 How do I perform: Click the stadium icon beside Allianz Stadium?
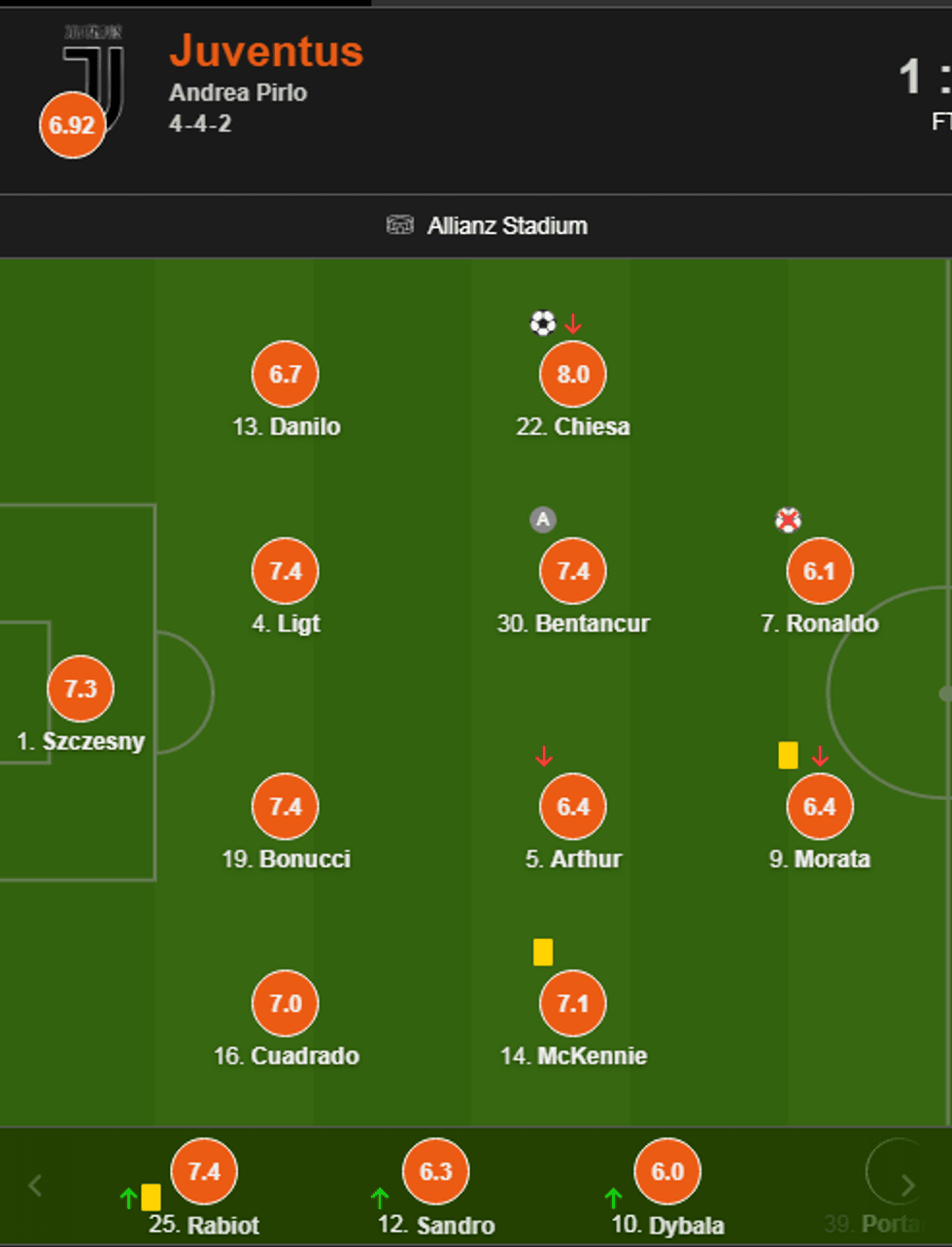tap(400, 226)
